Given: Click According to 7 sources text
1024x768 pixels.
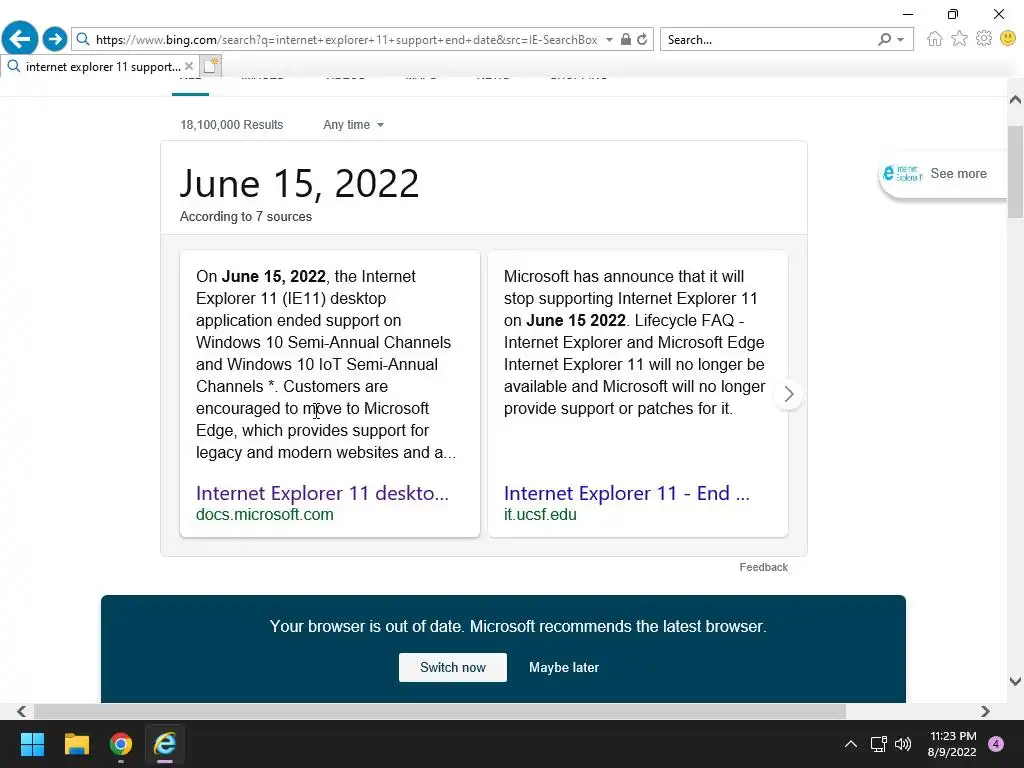Looking at the screenshot, I should click(x=246, y=217).
